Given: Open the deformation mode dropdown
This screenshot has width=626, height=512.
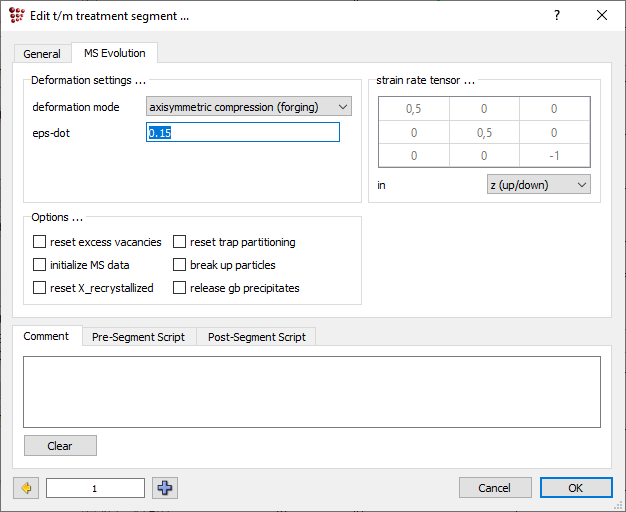Looking at the screenshot, I should click(248, 107).
